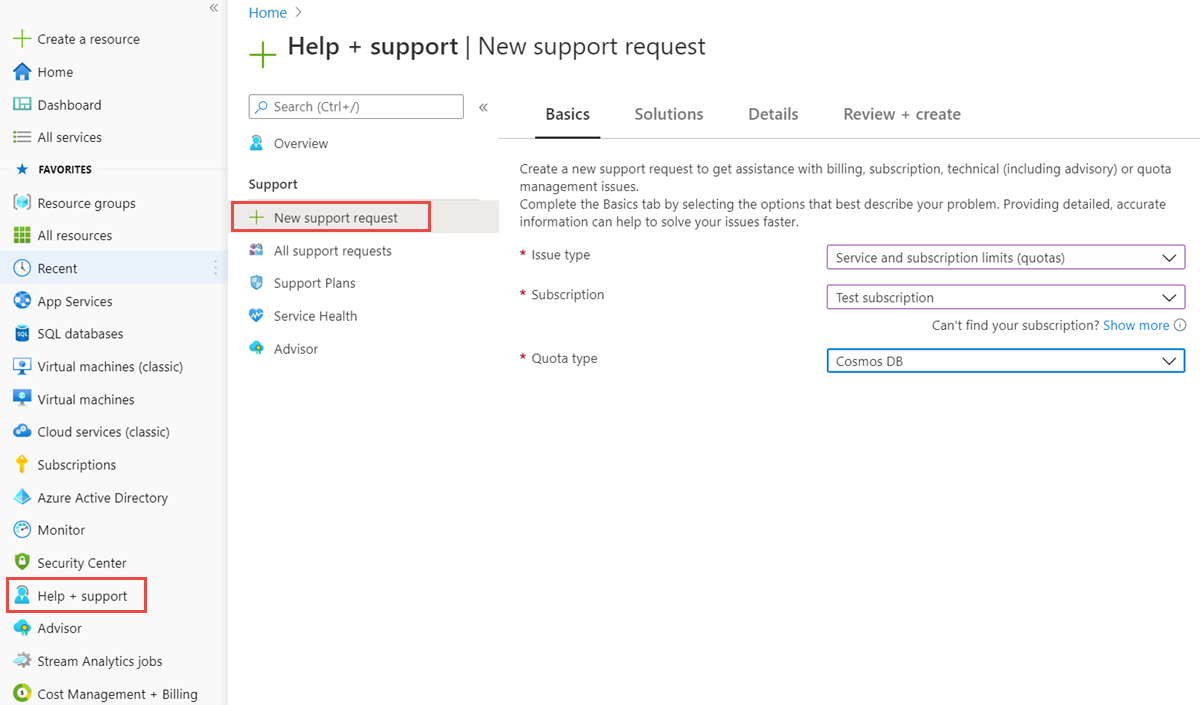Collapse the Help + support menu pane
Image resolution: width=1200 pixels, height=705 pixels.
(x=483, y=107)
